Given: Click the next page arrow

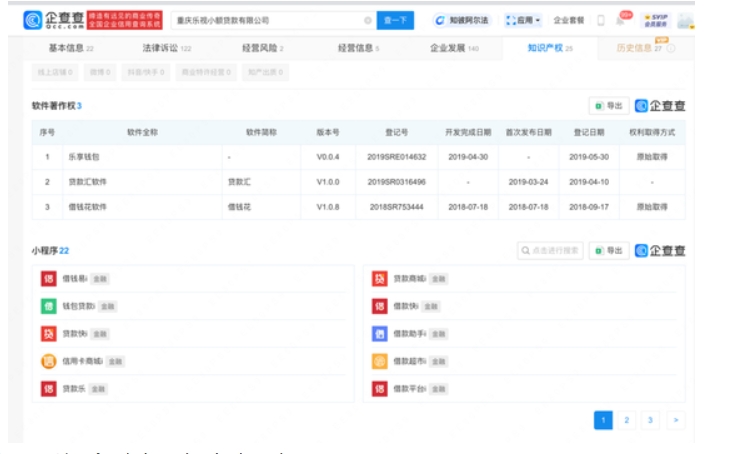Looking at the screenshot, I should (x=676, y=420).
